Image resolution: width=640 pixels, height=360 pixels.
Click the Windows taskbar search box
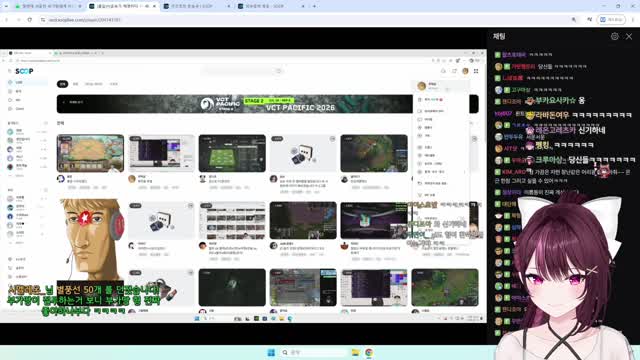pyautogui.click(x=313, y=352)
